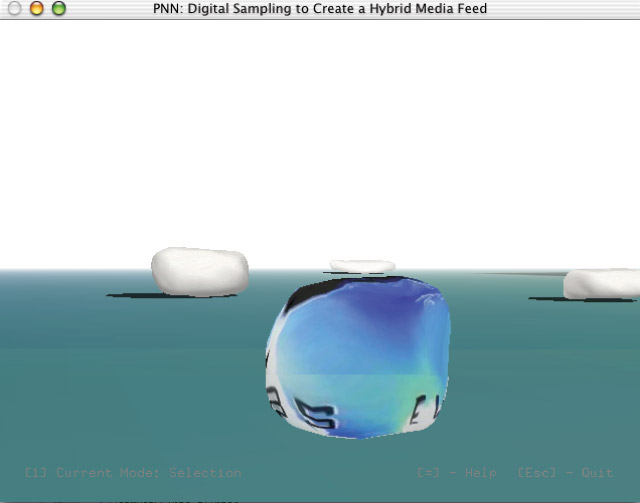640x503 pixels.
Task: Click the [1] mode indicator
Action: (35, 472)
